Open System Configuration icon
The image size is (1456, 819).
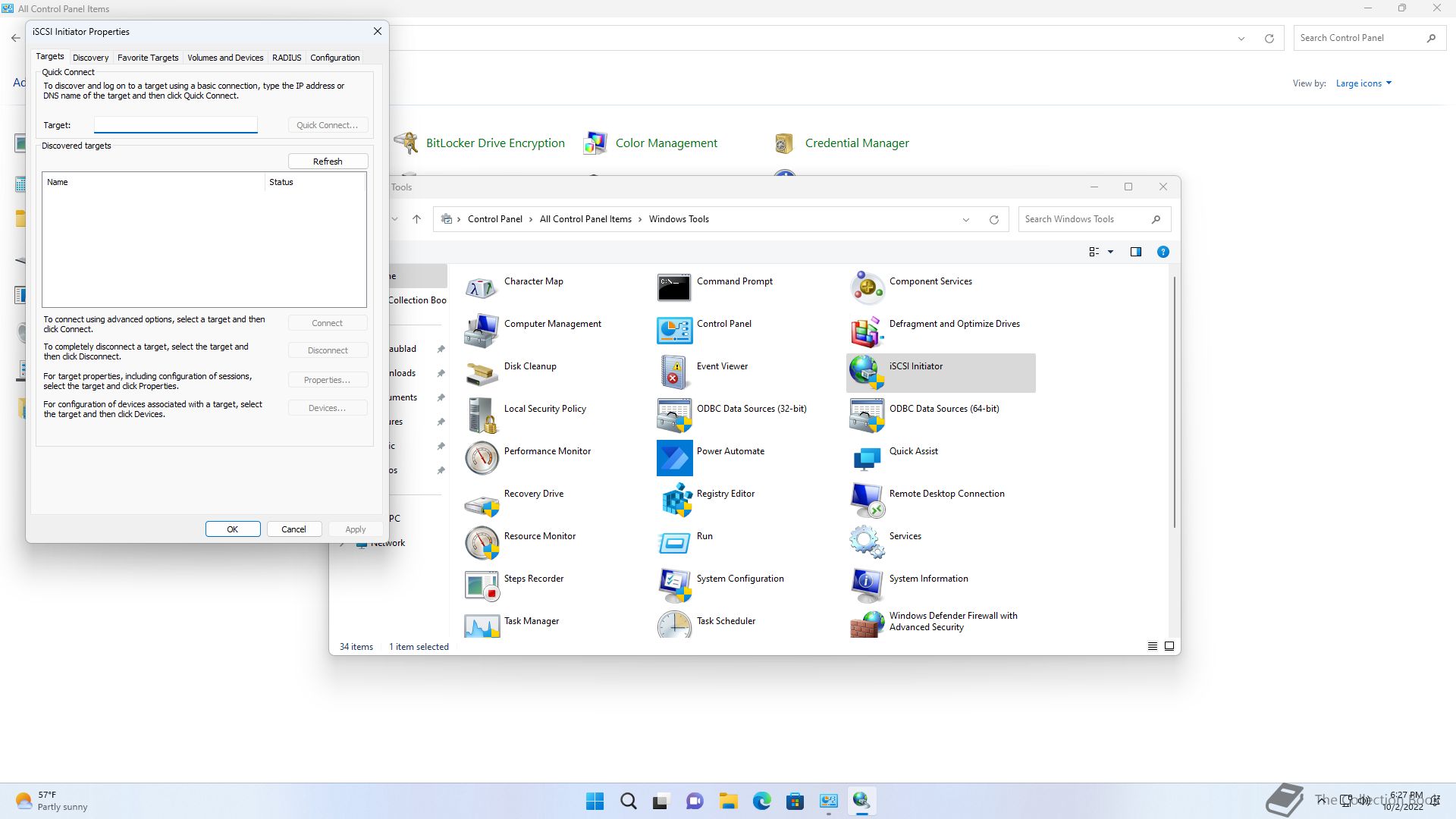(674, 585)
